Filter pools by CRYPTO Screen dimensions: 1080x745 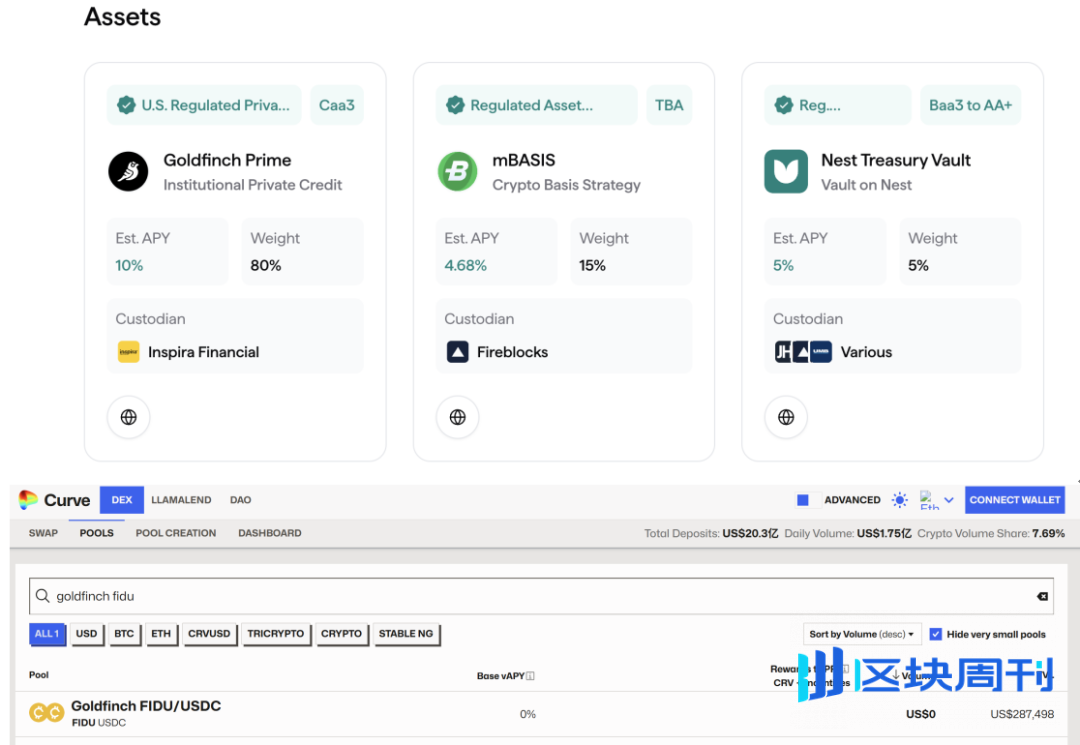(x=341, y=633)
